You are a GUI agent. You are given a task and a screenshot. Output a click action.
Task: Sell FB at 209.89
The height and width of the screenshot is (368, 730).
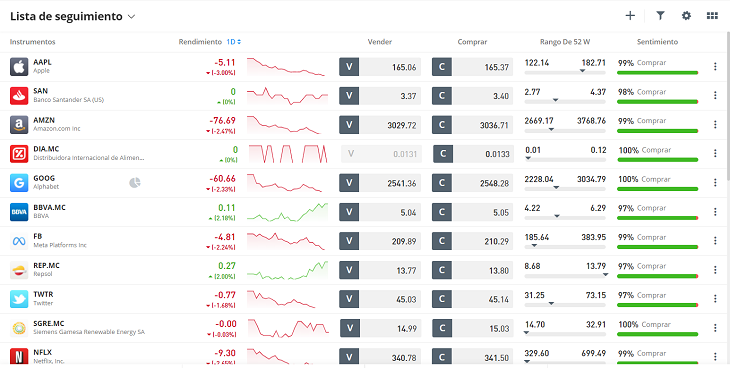click(x=380, y=241)
